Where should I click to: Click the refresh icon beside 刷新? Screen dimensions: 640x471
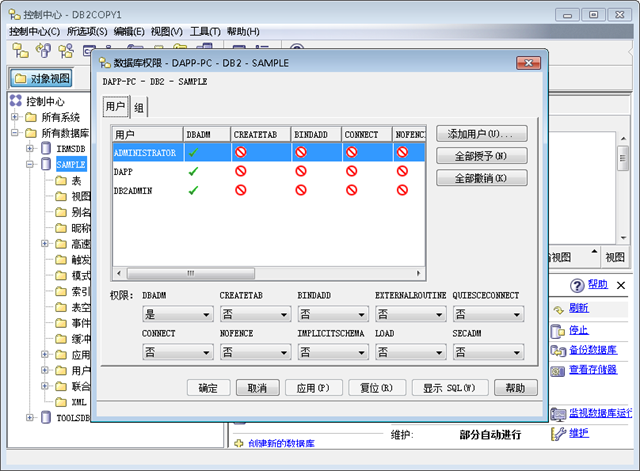558,310
